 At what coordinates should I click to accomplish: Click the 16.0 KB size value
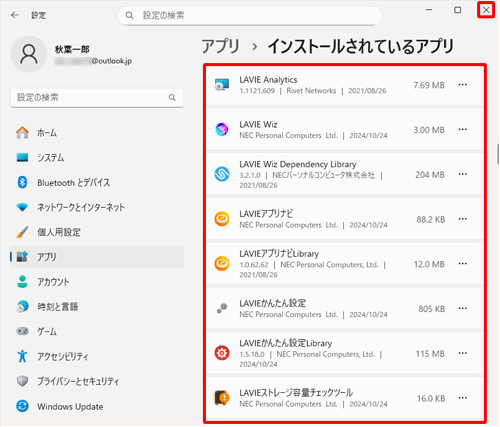pyautogui.click(x=431, y=398)
